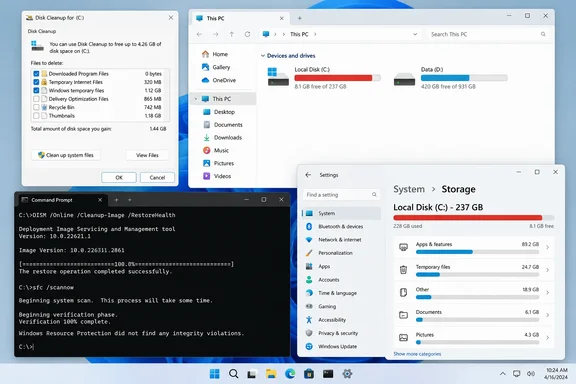Click Cancel in Disk Cleanup dialog

(157, 177)
